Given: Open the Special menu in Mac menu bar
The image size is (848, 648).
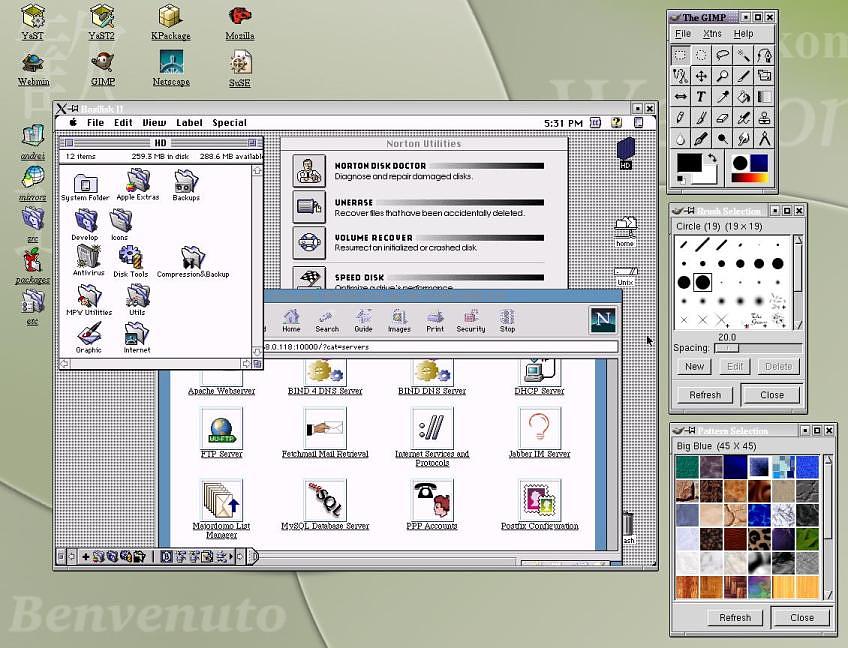Looking at the screenshot, I should (229, 123).
